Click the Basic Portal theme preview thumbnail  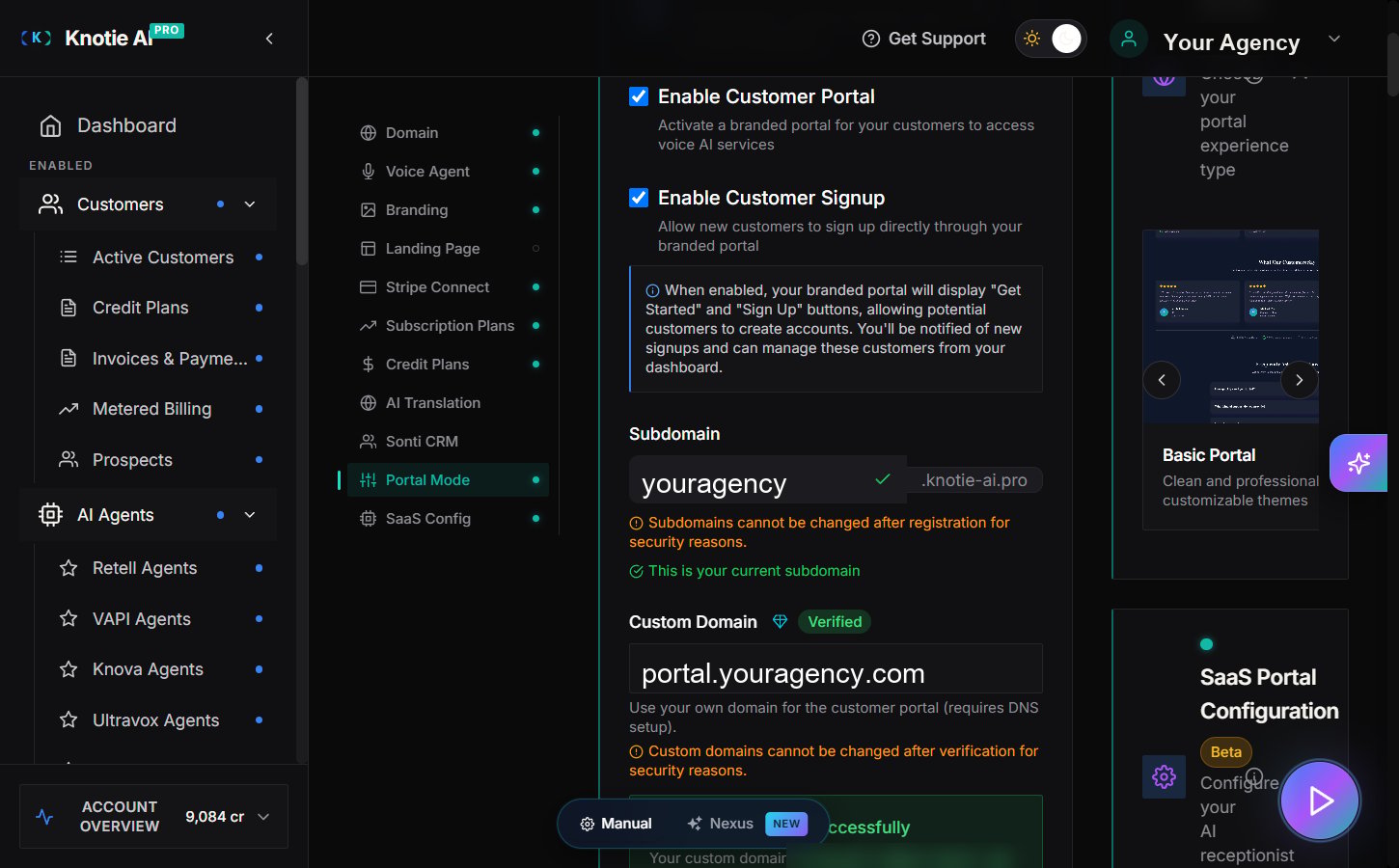click(x=1230, y=327)
